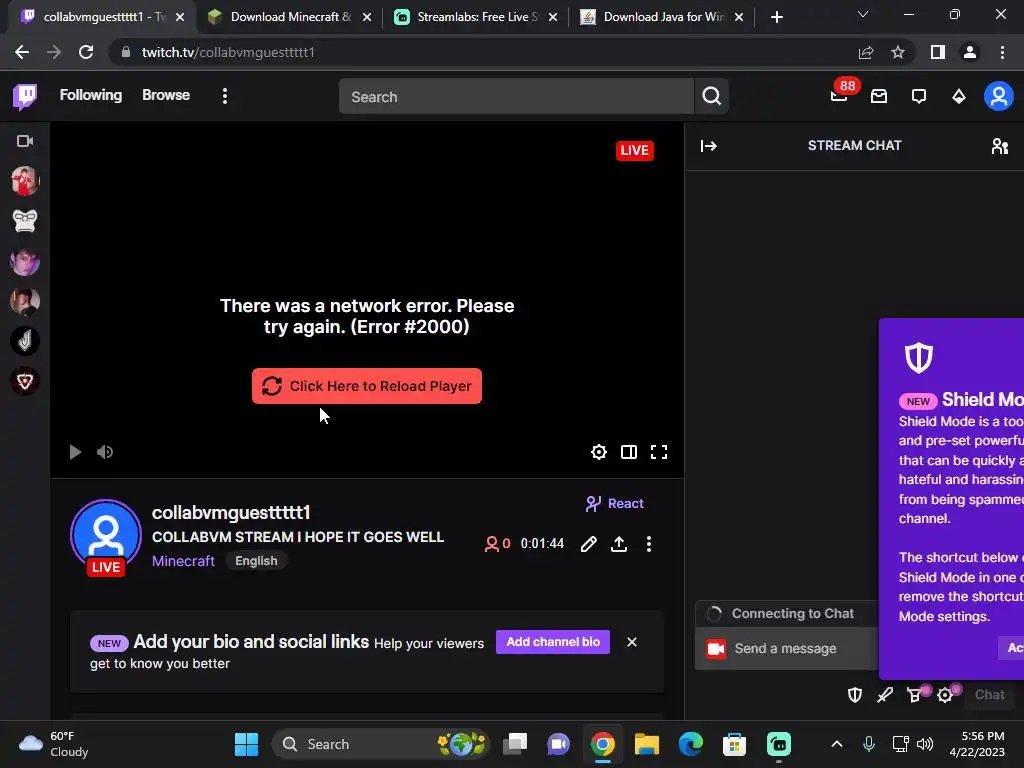Open the Get Bits diamond icon
This screenshot has width=1024, height=768.
[x=958, y=97]
